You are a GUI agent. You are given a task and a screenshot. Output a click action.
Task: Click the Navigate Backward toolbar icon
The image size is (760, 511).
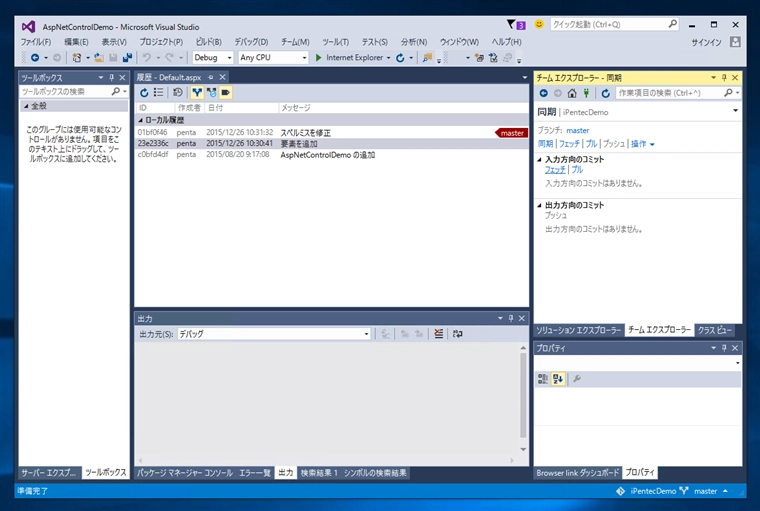click(35, 58)
